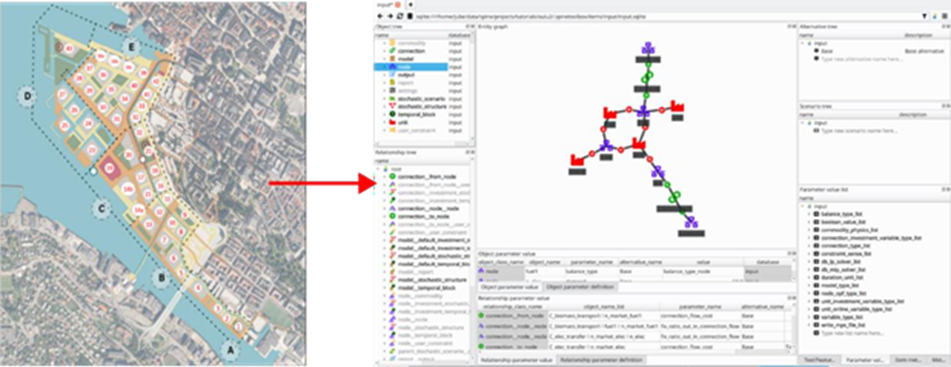The width and height of the screenshot is (951, 367).
Task: Click the back navigation arrow
Action: coord(380,16)
